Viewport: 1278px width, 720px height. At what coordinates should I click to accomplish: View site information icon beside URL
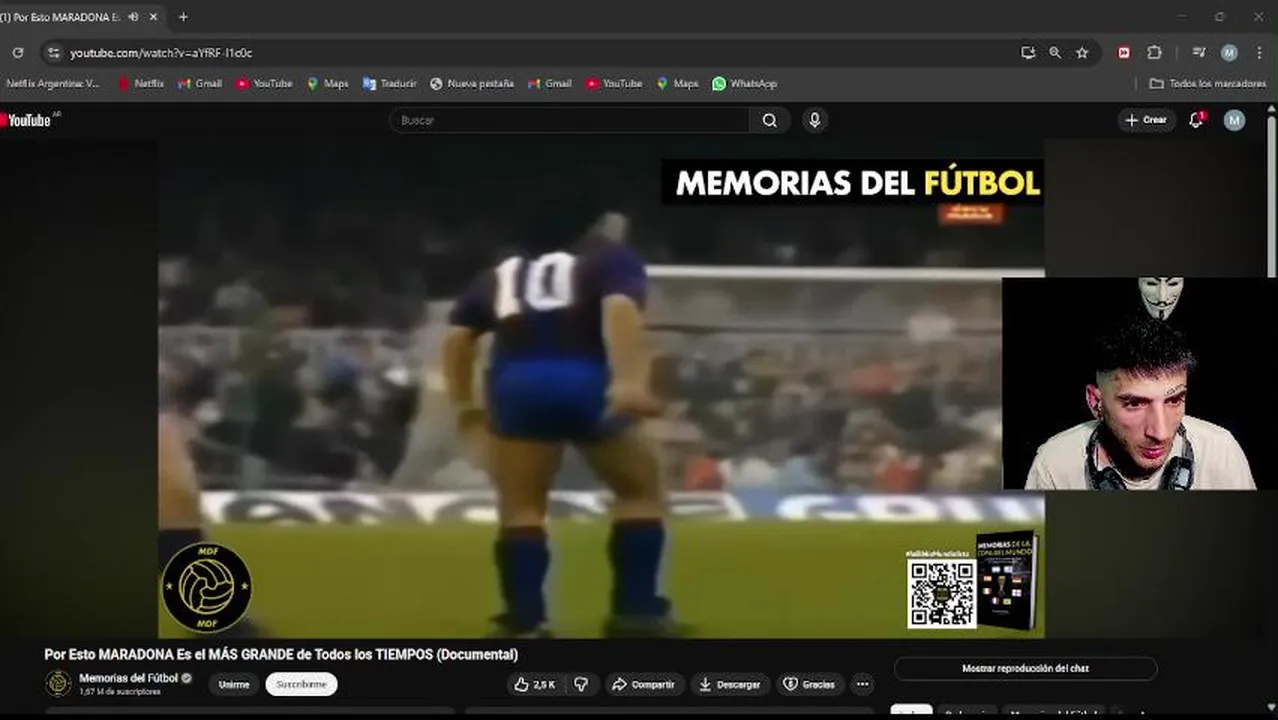[54, 53]
